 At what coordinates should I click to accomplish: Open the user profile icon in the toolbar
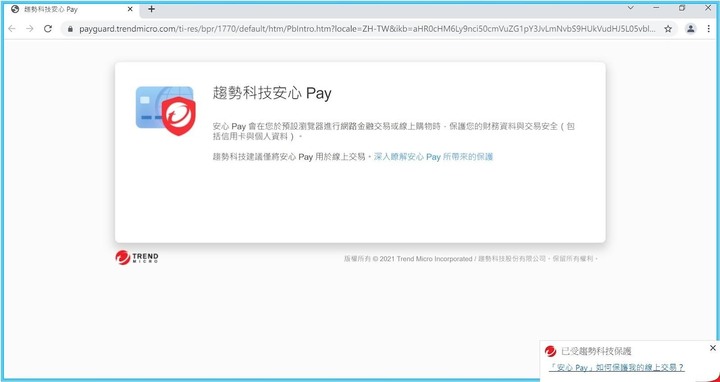pyautogui.click(x=691, y=28)
